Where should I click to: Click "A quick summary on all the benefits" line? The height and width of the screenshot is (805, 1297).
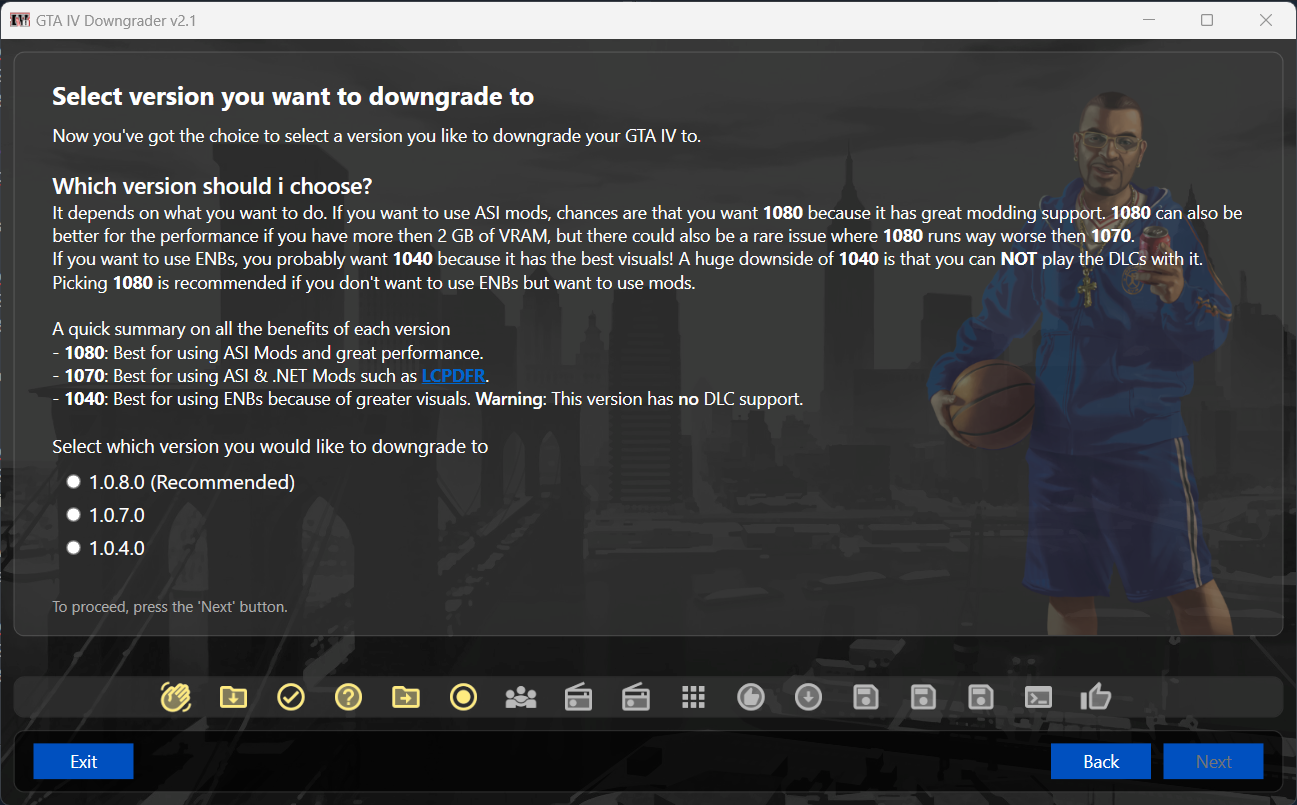click(x=251, y=329)
